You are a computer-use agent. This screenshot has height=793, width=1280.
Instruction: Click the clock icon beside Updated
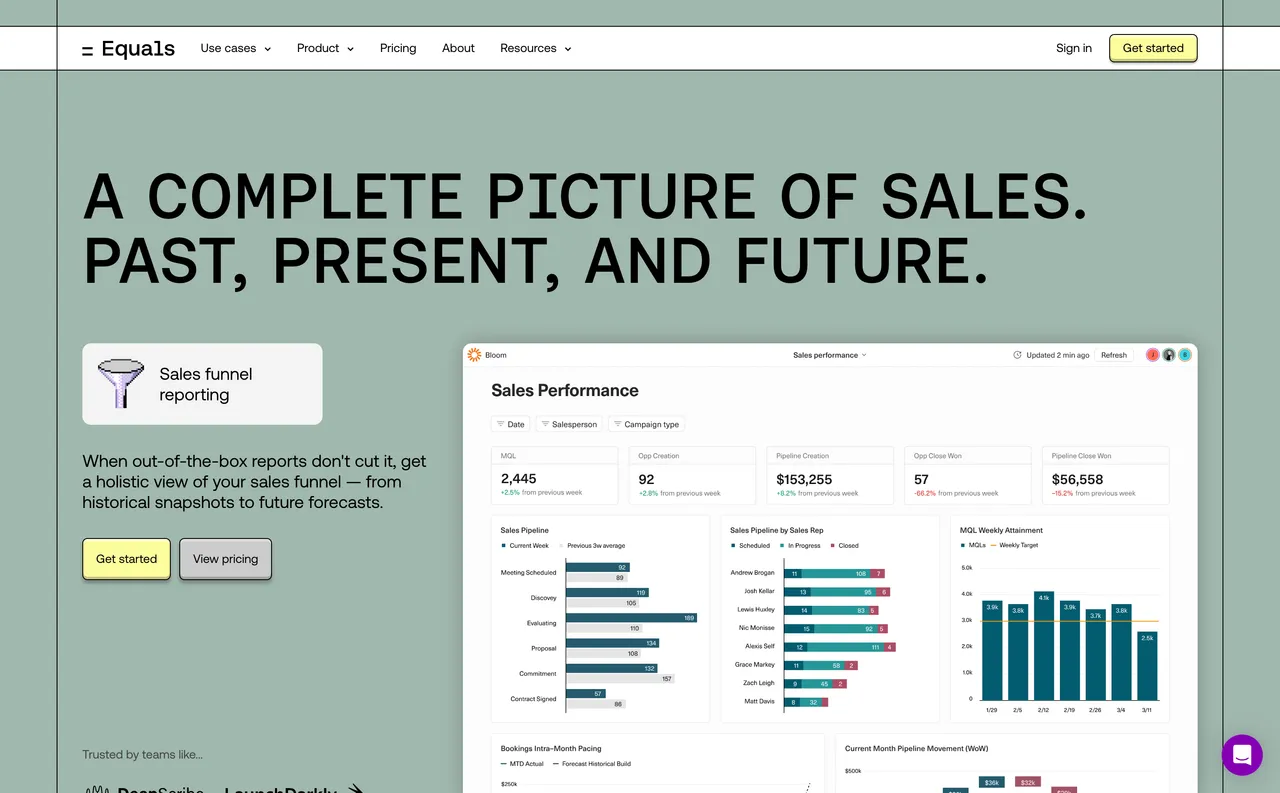1017,355
